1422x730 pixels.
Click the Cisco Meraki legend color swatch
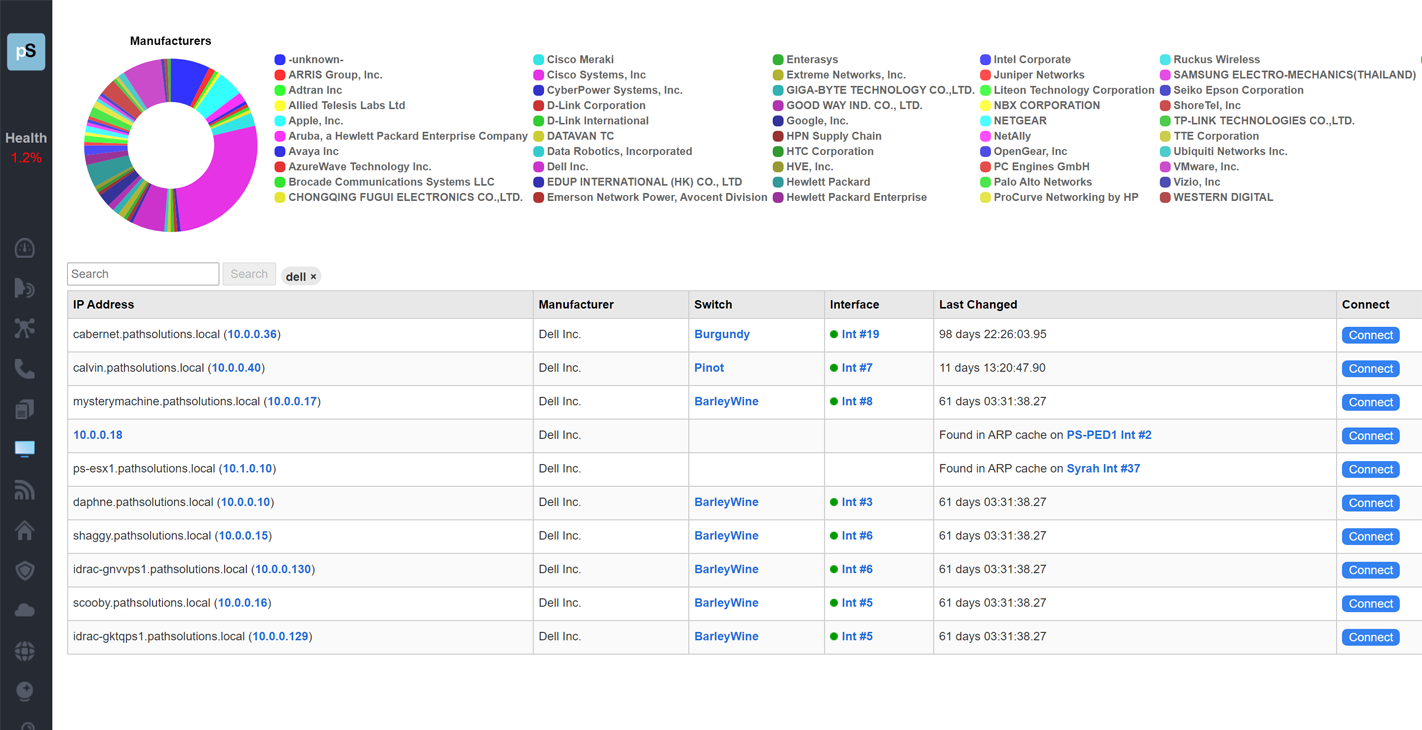pyautogui.click(x=539, y=60)
